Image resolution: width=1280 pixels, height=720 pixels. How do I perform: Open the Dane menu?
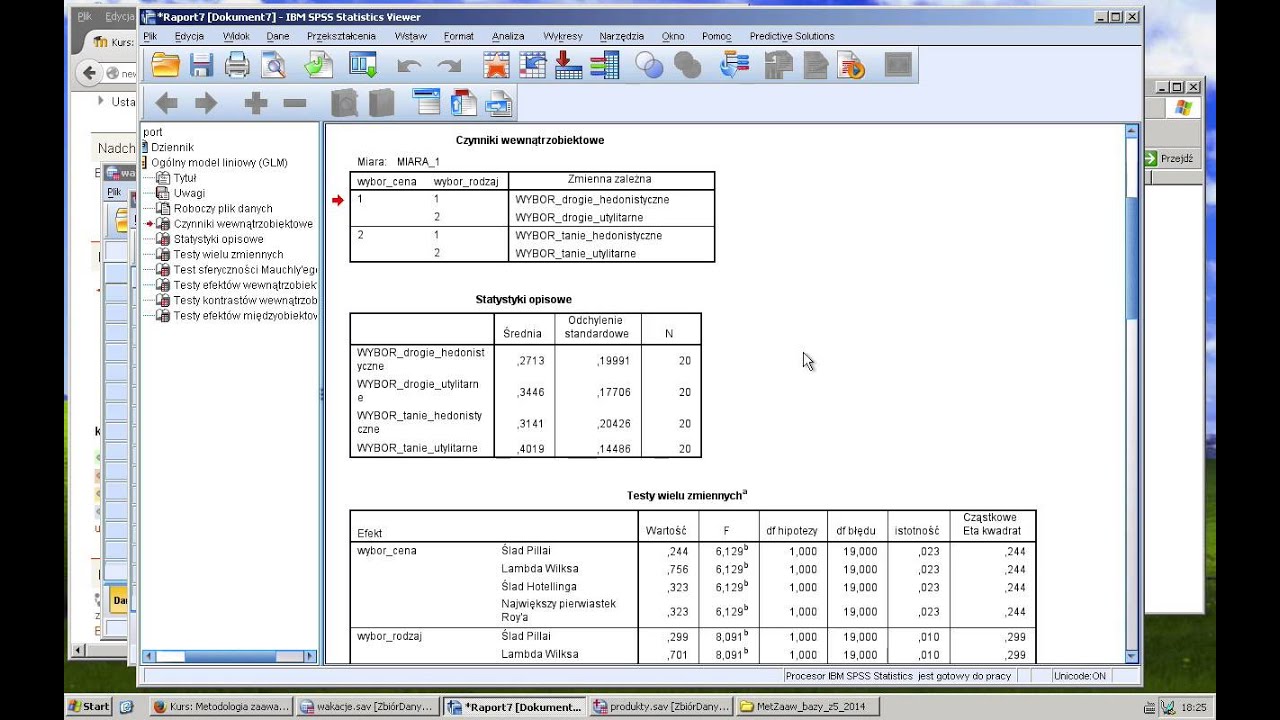tap(277, 36)
